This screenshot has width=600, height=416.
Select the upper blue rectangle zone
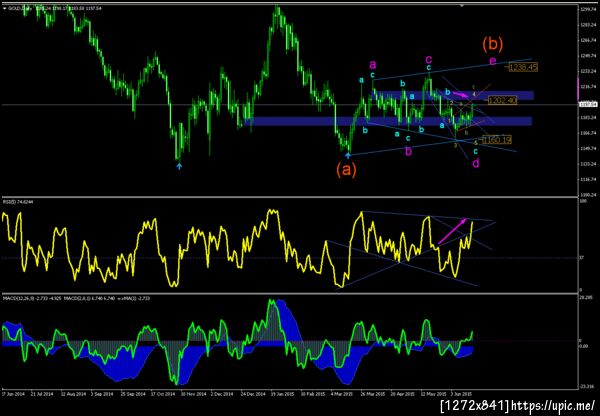click(x=451, y=96)
